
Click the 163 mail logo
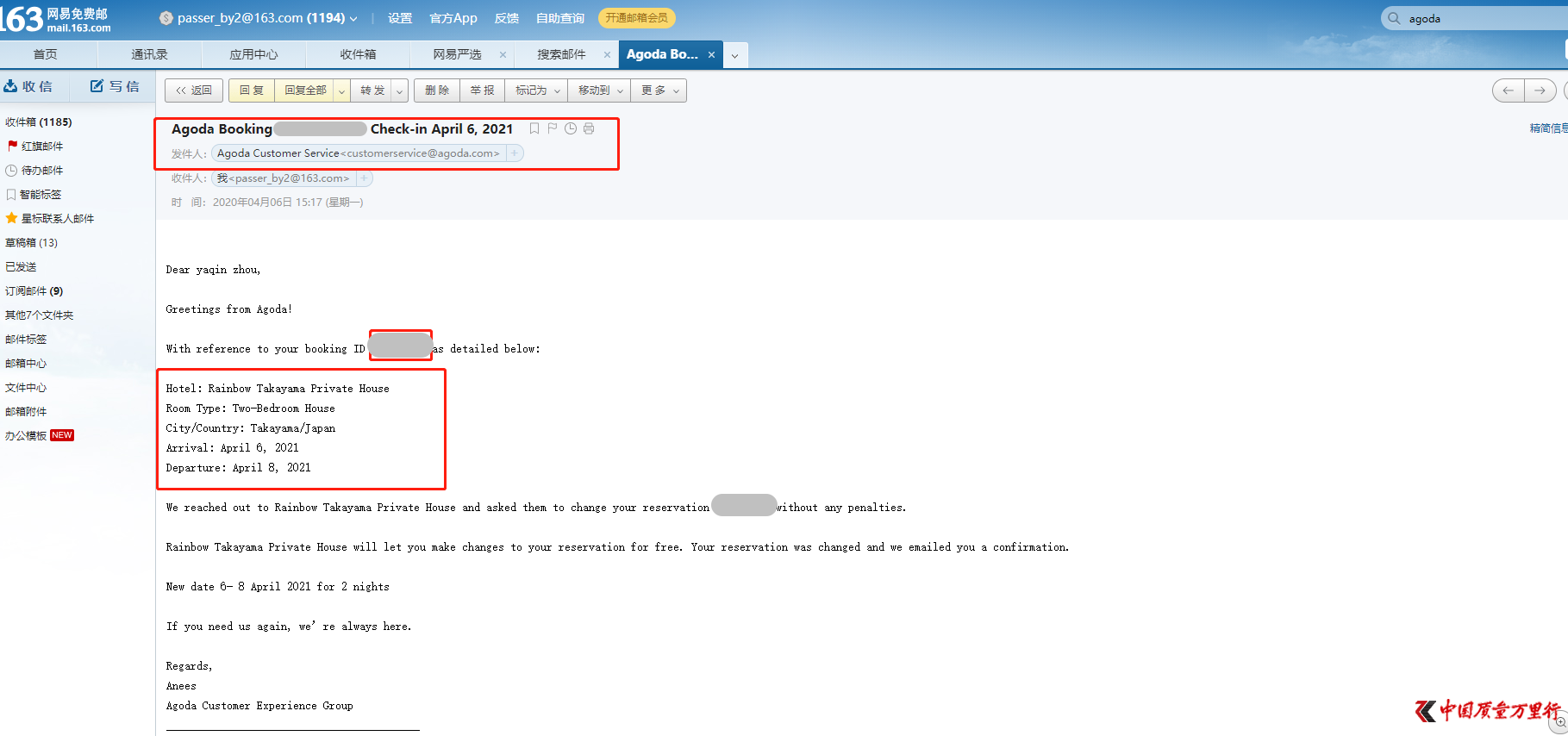coord(56,18)
